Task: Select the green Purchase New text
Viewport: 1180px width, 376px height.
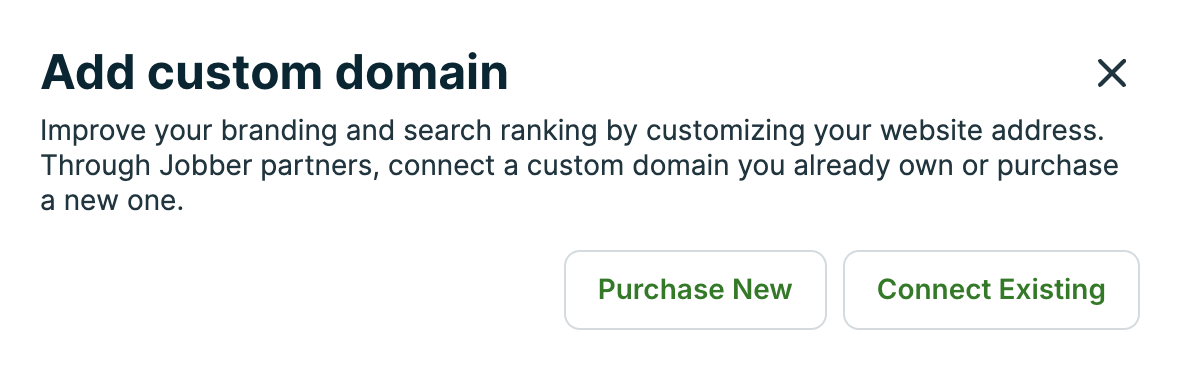Action: click(x=695, y=290)
